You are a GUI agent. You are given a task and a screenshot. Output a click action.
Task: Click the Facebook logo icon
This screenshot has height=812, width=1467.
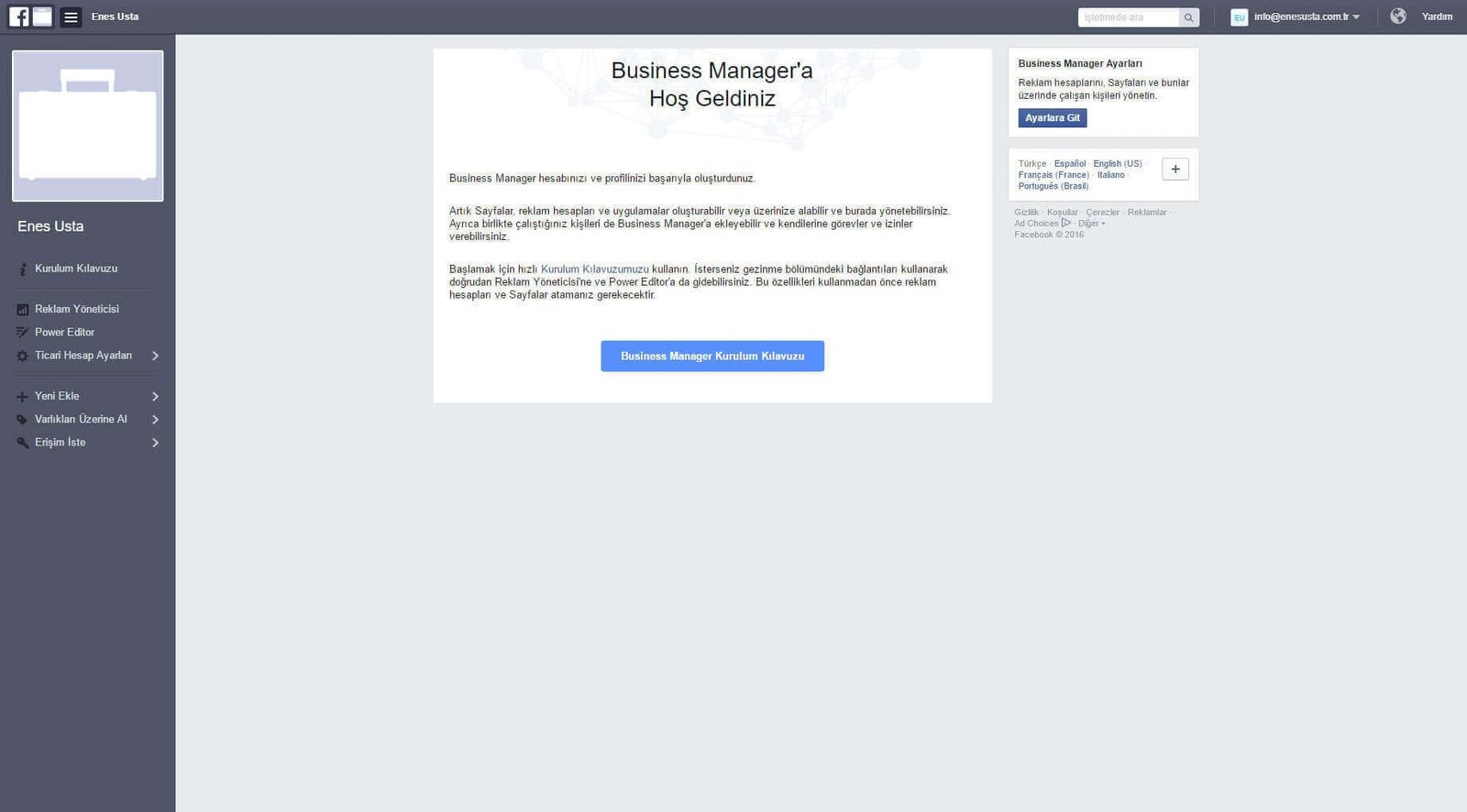18,16
